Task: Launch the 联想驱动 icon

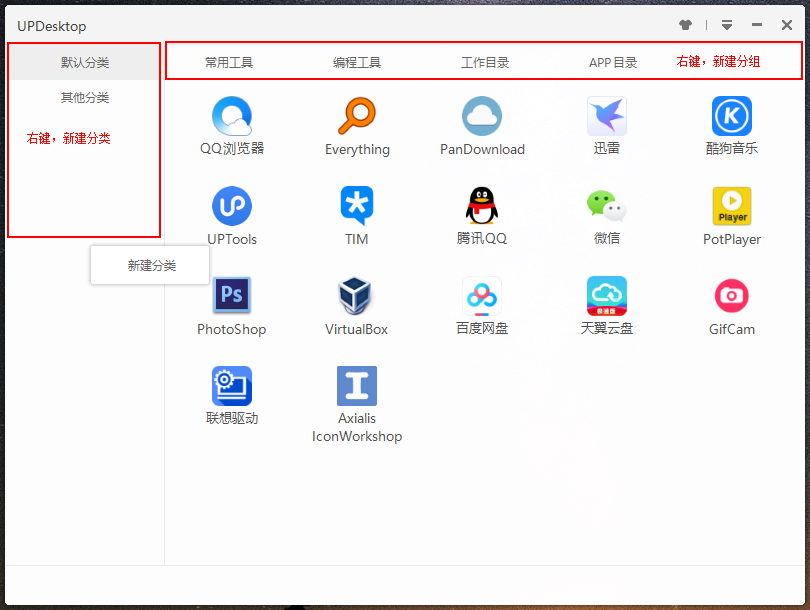Action: [232, 386]
